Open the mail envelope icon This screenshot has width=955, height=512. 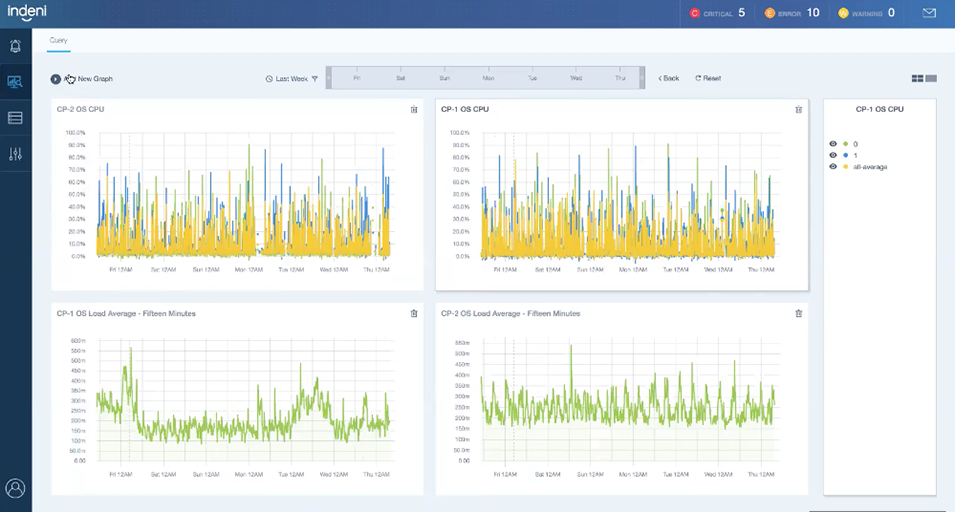[x=929, y=13]
